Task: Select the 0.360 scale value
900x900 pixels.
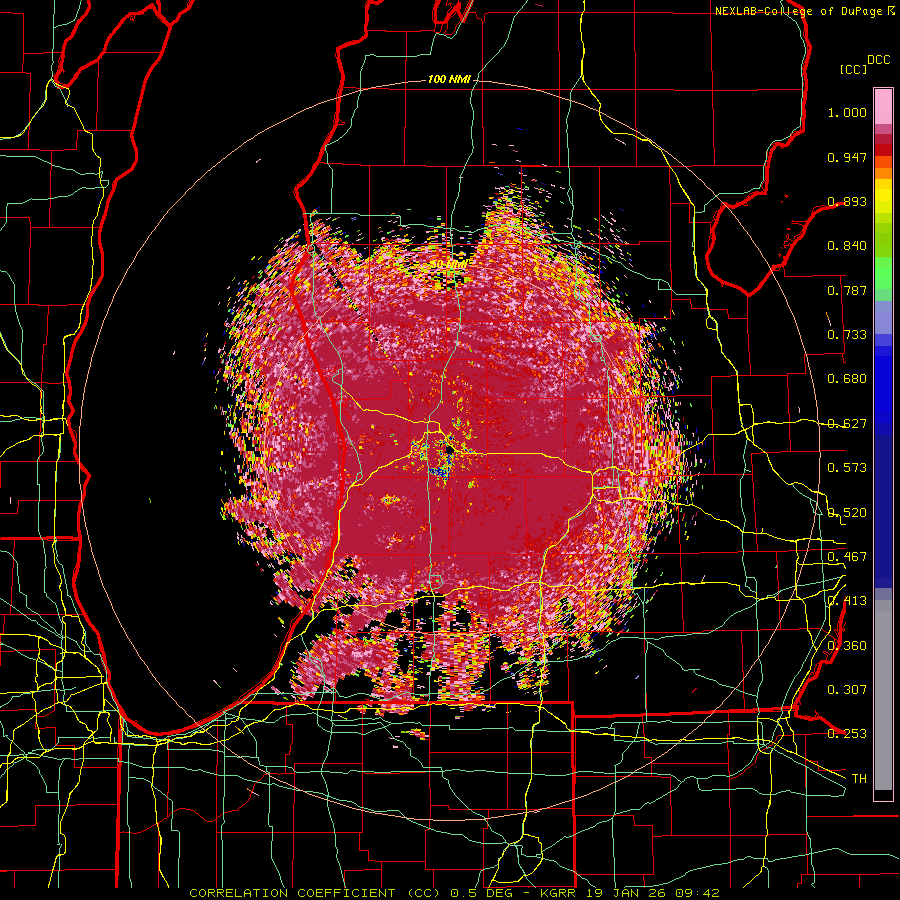Action: [x=847, y=646]
